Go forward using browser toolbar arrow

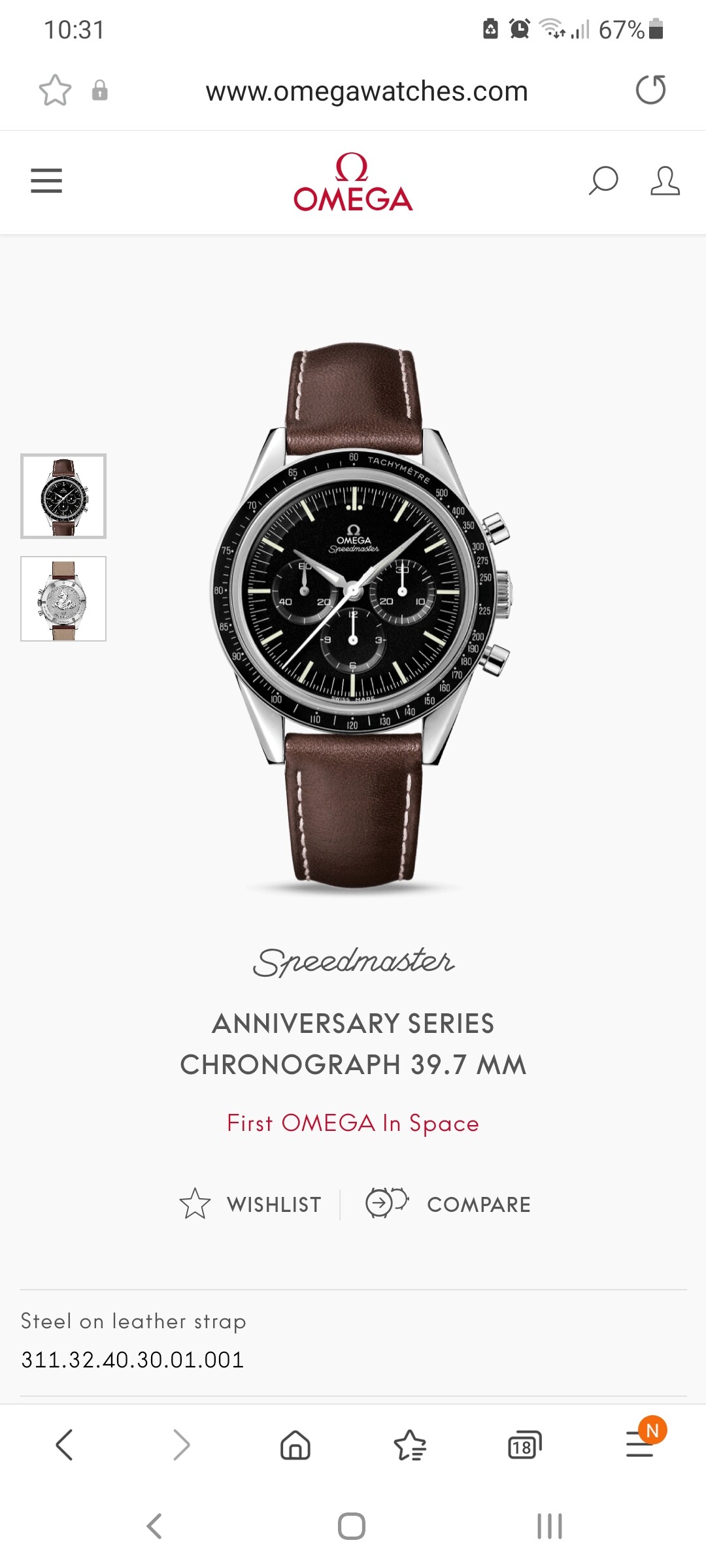point(181,1445)
